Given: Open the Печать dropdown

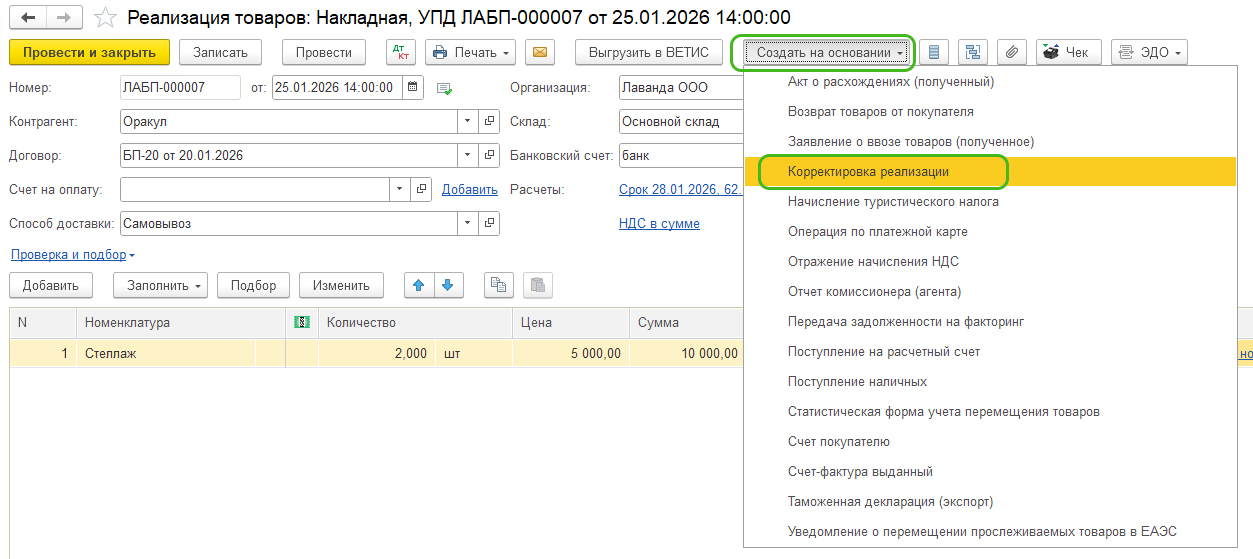Looking at the screenshot, I should click(x=470, y=52).
